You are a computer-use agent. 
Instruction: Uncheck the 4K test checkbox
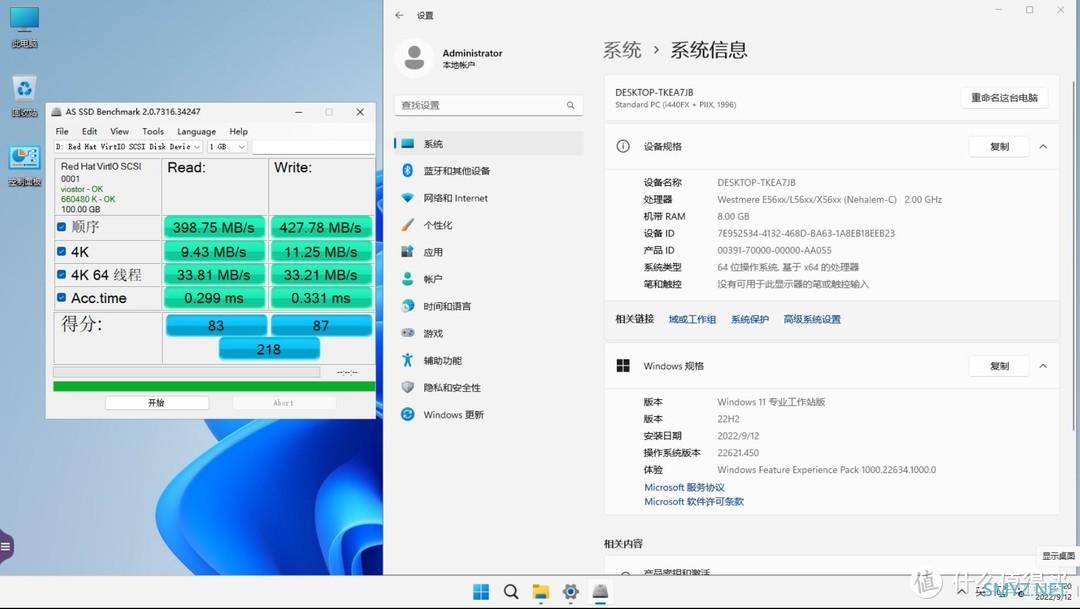coord(61,251)
